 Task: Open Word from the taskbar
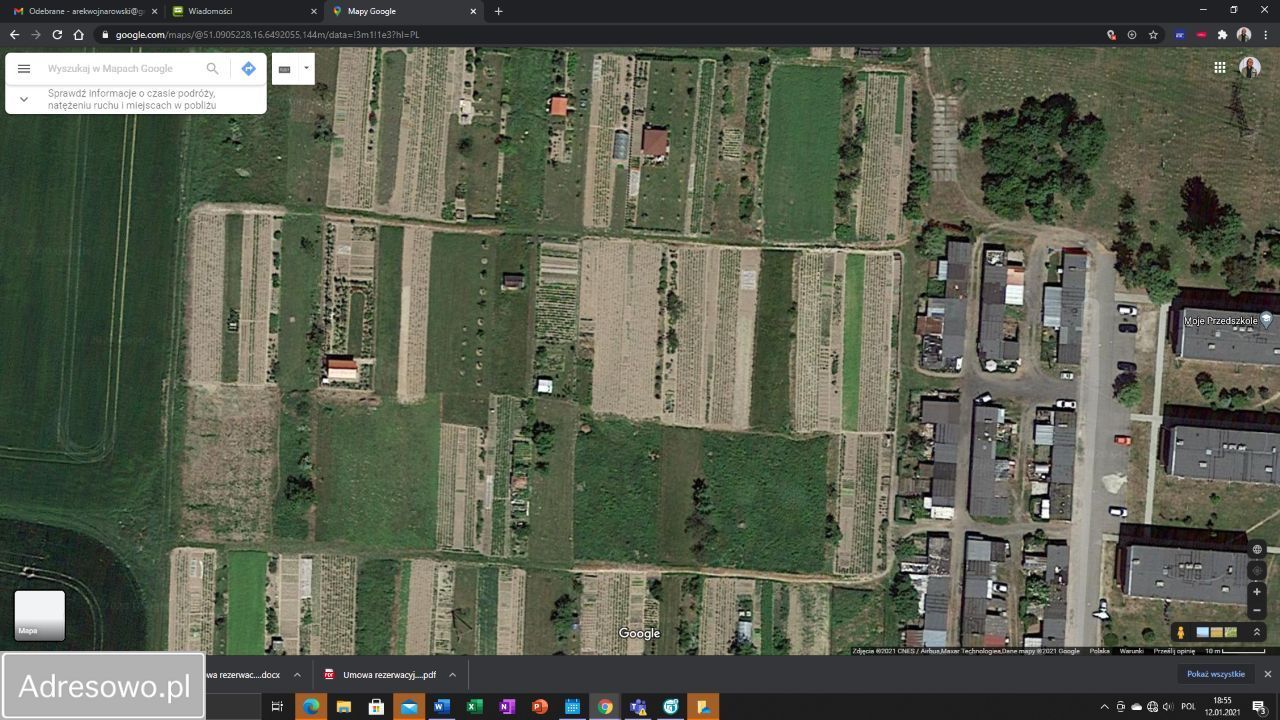[441, 707]
